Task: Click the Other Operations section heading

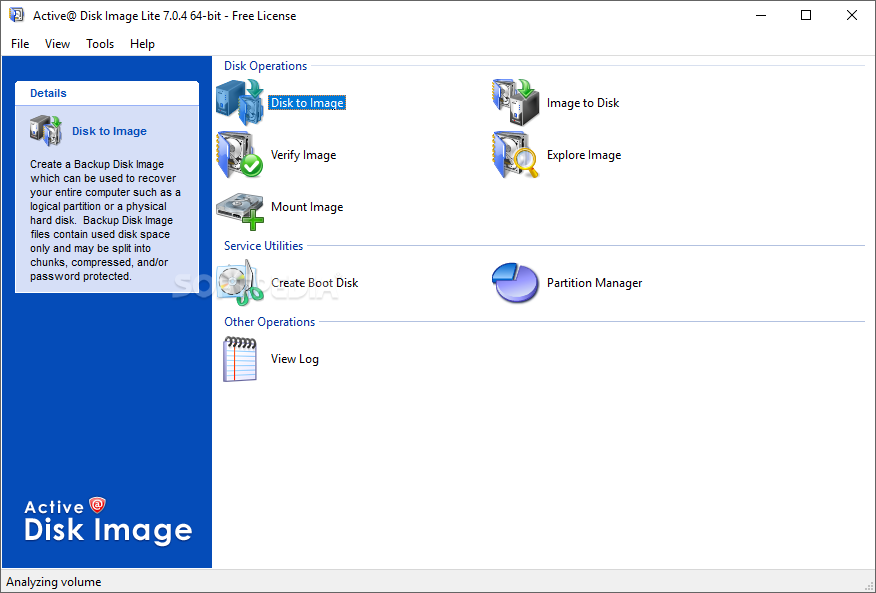Action: pyautogui.click(x=269, y=322)
